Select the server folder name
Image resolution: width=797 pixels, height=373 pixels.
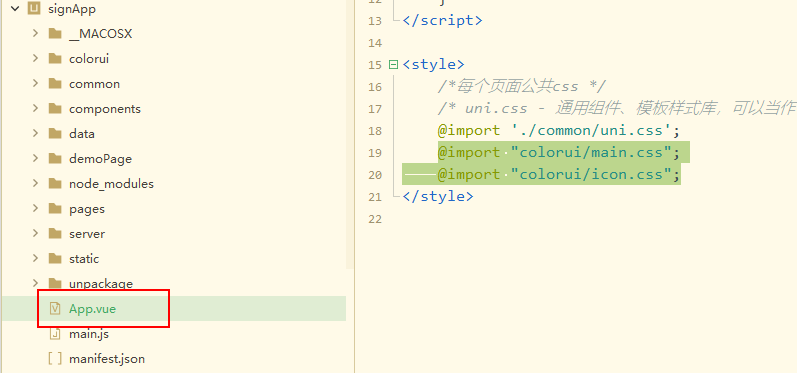87,234
